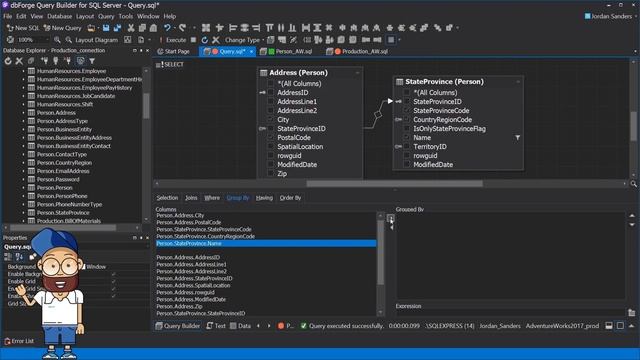640x360 pixels.
Task: Open the Layout menu
Action: coord(85,16)
